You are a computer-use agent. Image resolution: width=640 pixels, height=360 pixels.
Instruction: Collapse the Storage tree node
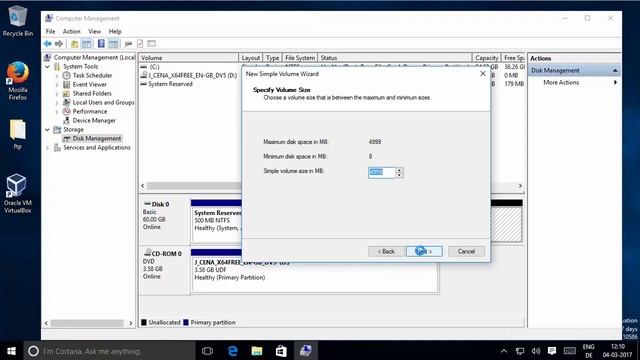[47, 129]
